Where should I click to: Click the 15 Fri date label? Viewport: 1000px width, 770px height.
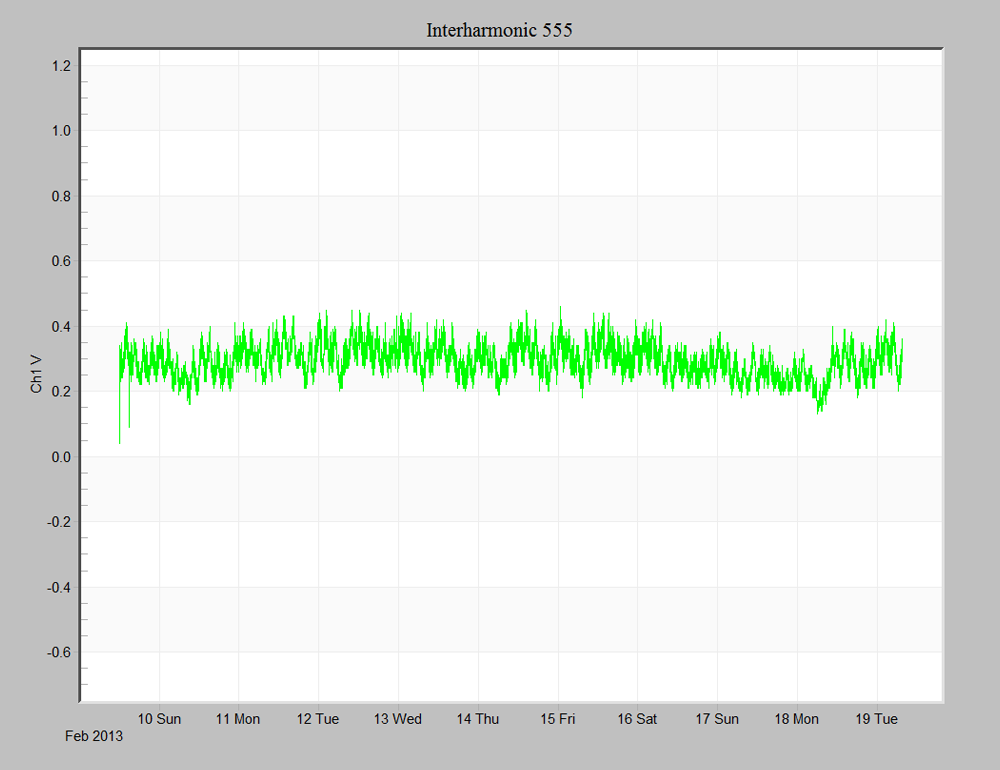tap(557, 719)
